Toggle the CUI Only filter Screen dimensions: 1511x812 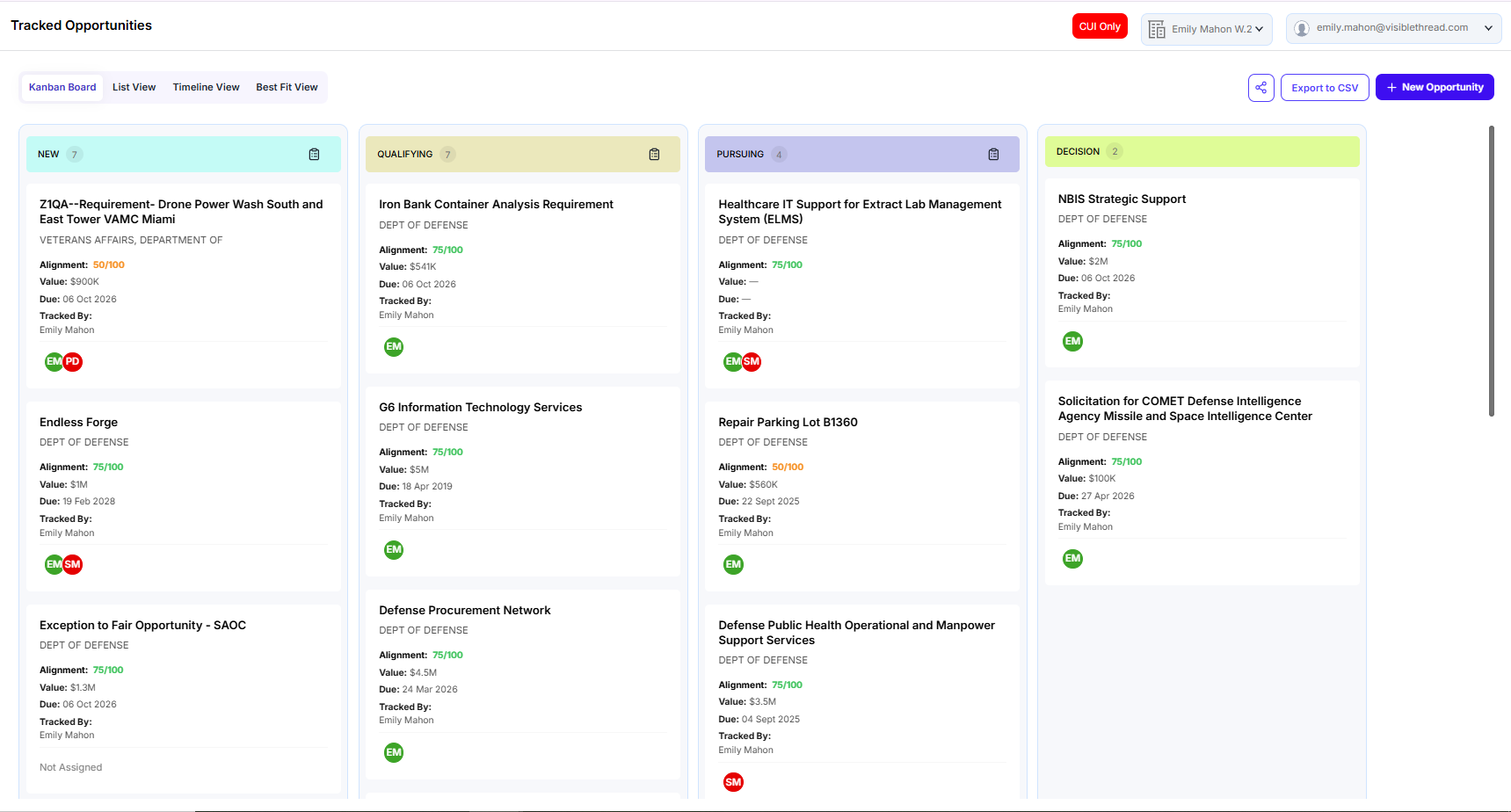point(1100,26)
